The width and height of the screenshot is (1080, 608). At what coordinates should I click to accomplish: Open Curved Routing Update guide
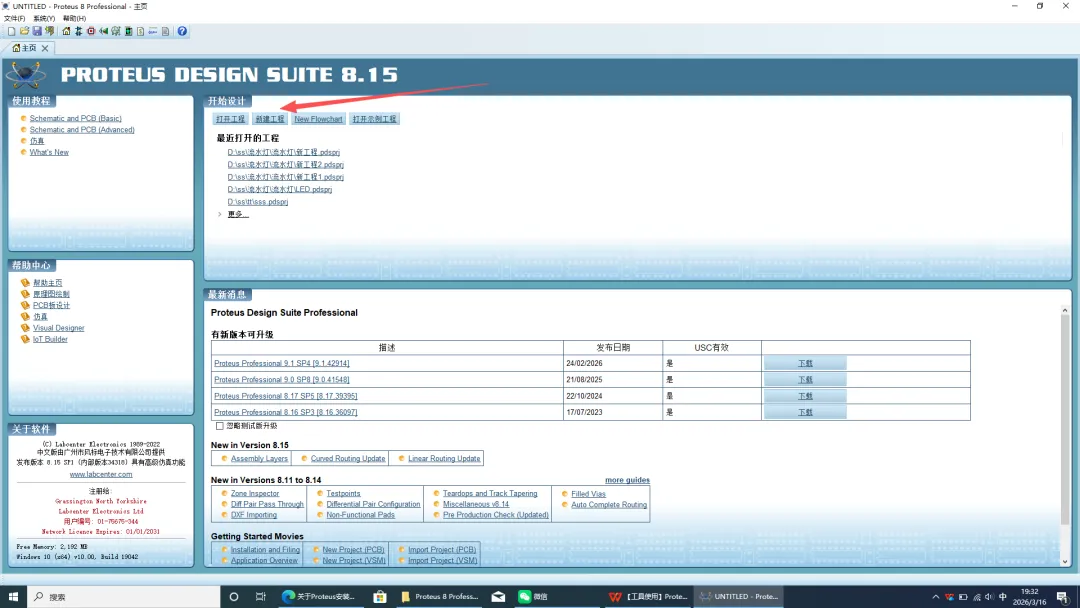point(348,459)
